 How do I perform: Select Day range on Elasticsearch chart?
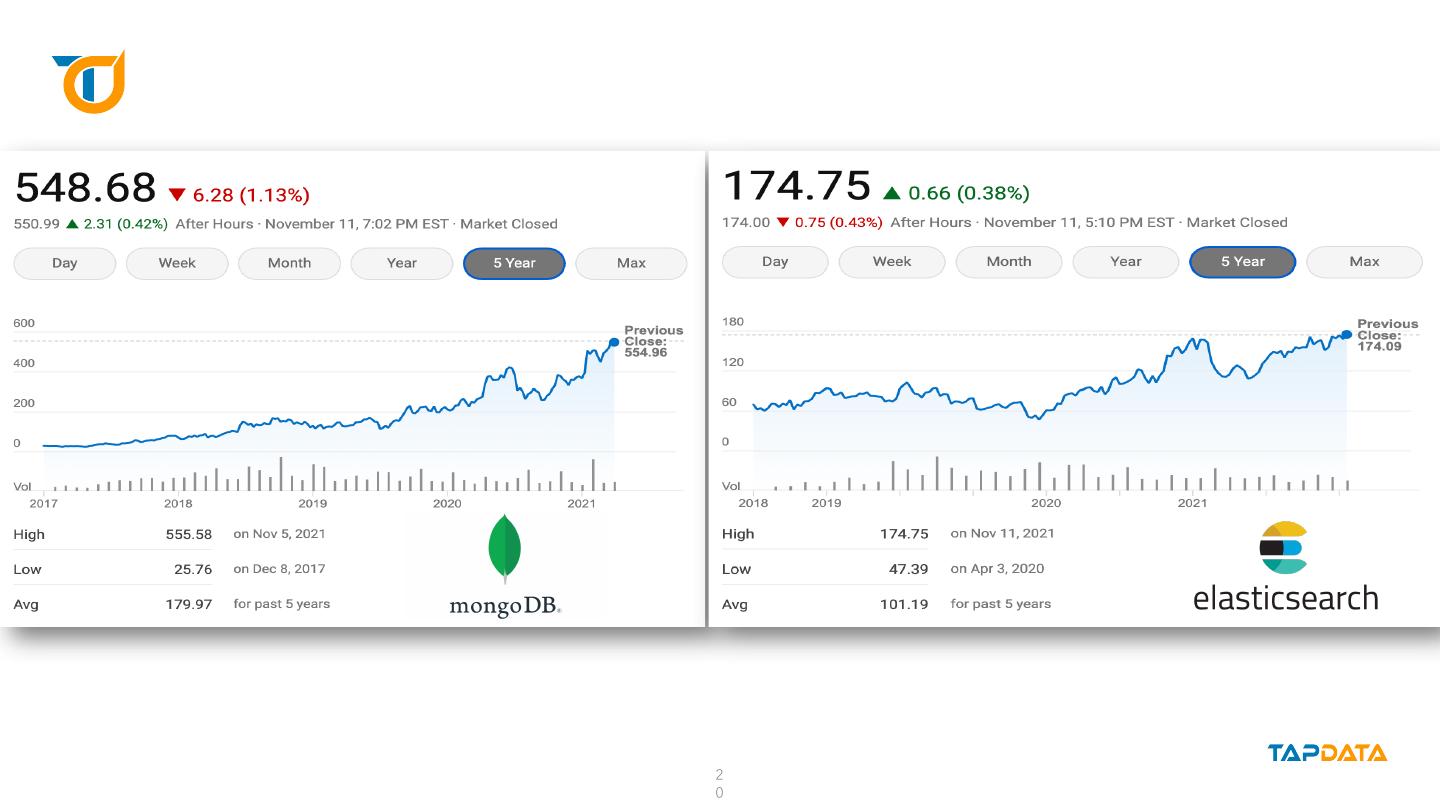(775, 262)
